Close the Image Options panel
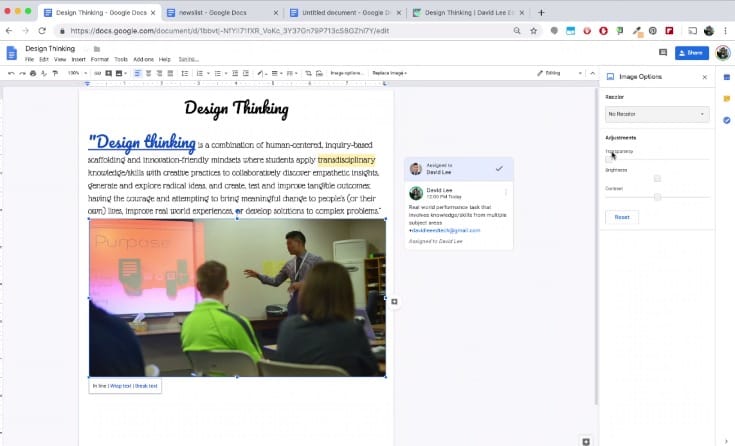The width and height of the screenshot is (735, 446). 704,77
